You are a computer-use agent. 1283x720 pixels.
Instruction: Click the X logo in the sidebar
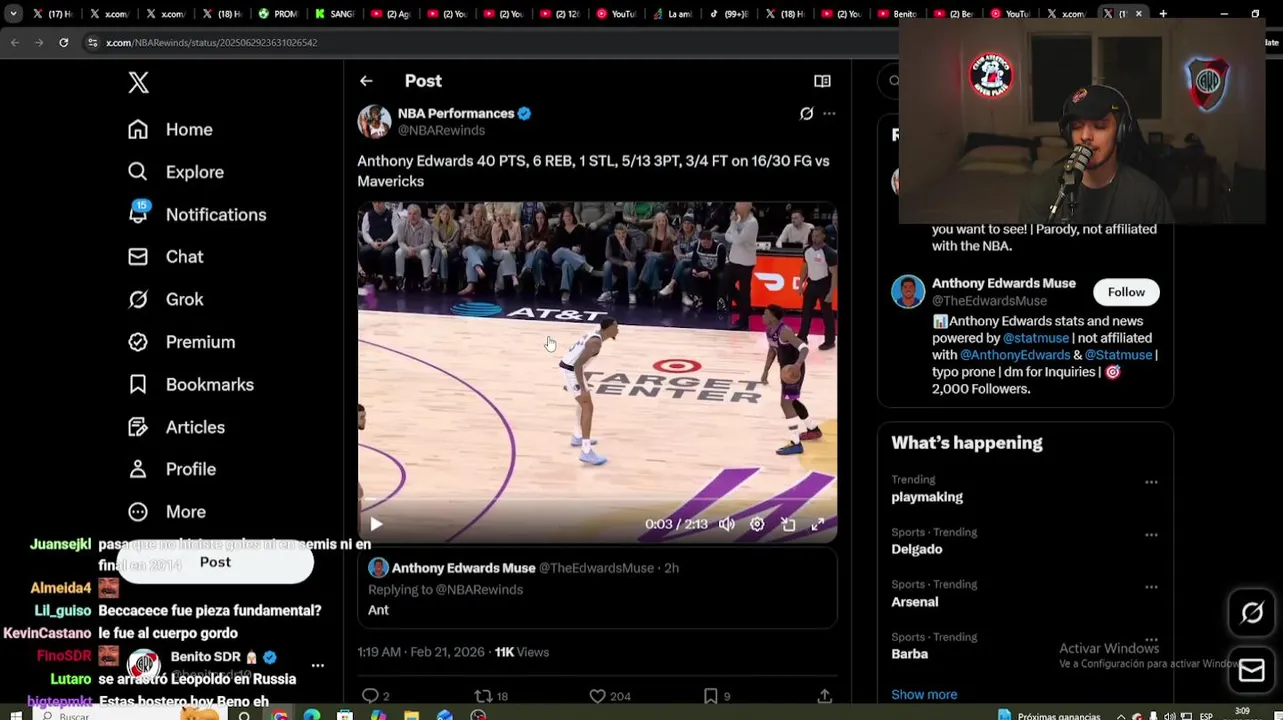[x=139, y=83]
